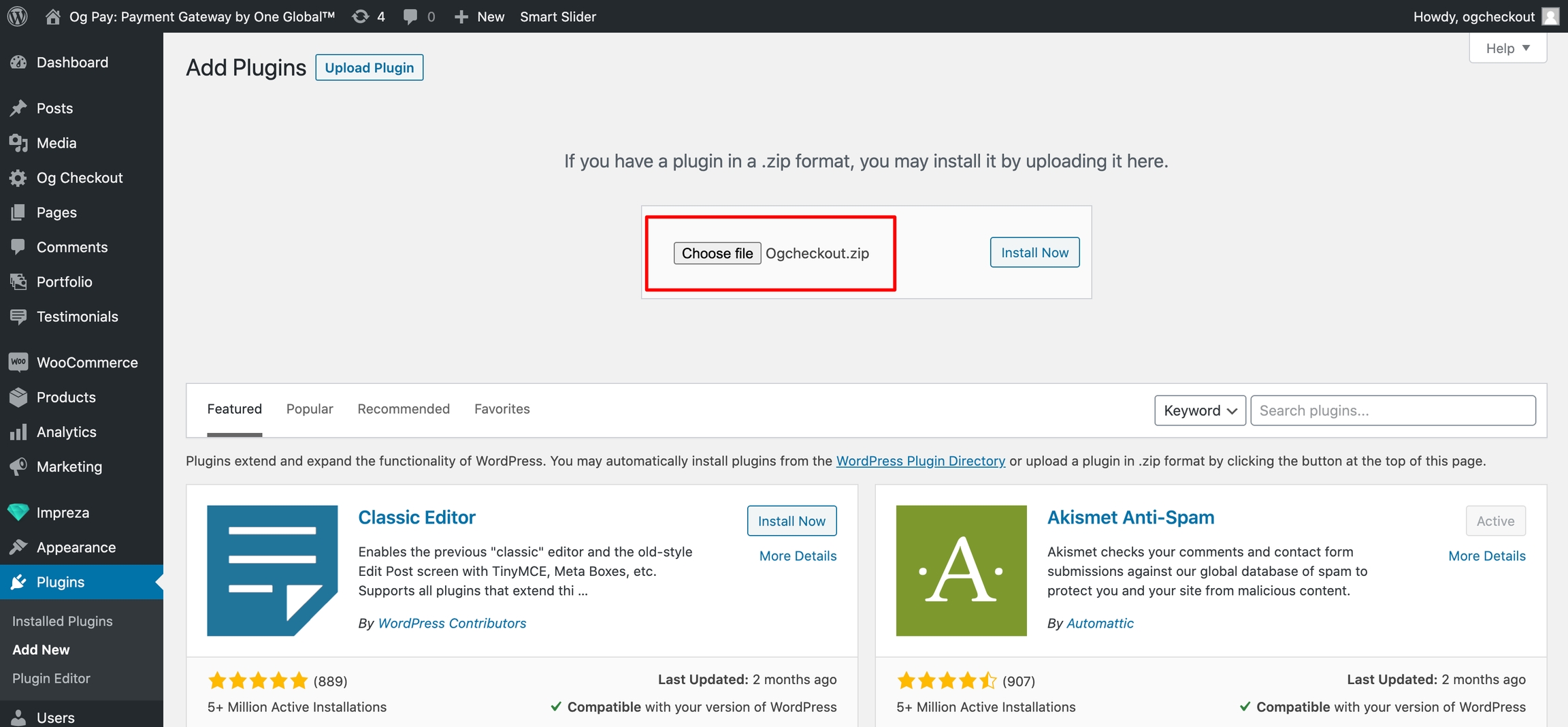
Task: Open the comments bubble icon
Action: (410, 16)
